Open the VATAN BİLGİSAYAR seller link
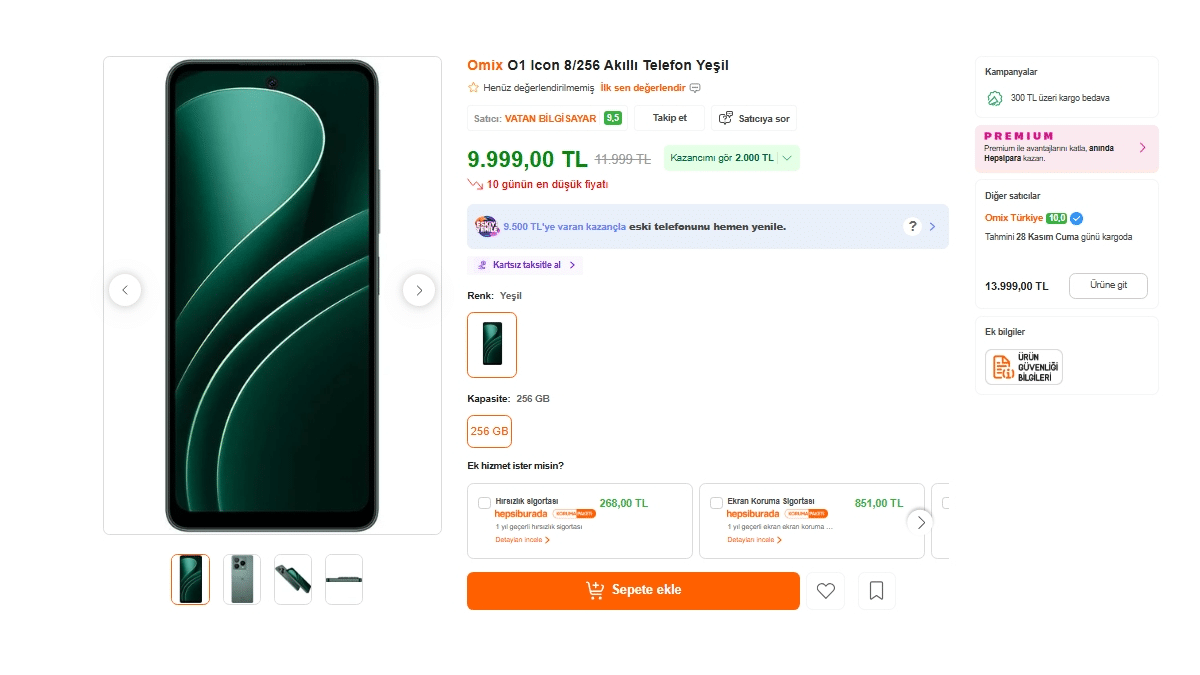 [550, 118]
